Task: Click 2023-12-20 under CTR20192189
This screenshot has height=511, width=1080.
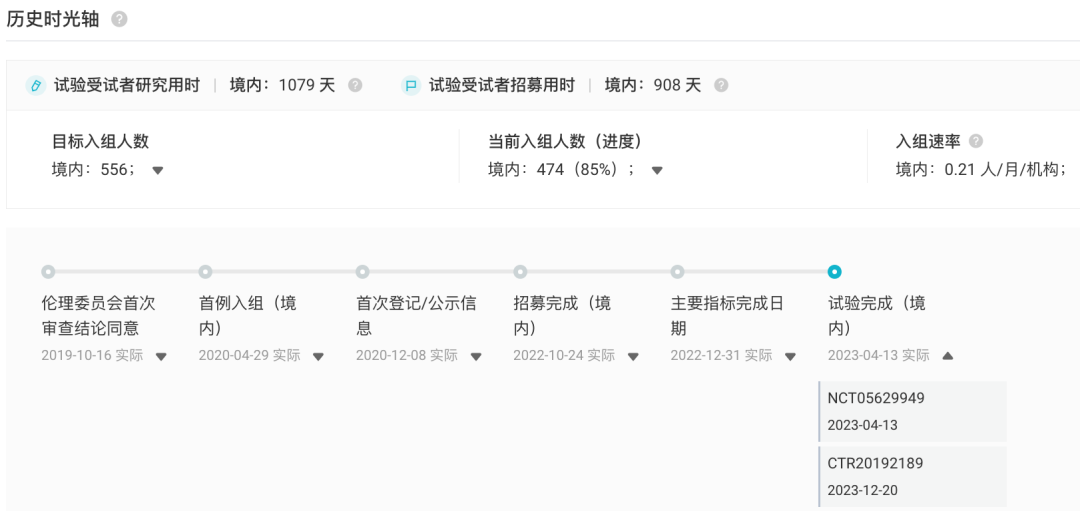Action: (x=862, y=491)
